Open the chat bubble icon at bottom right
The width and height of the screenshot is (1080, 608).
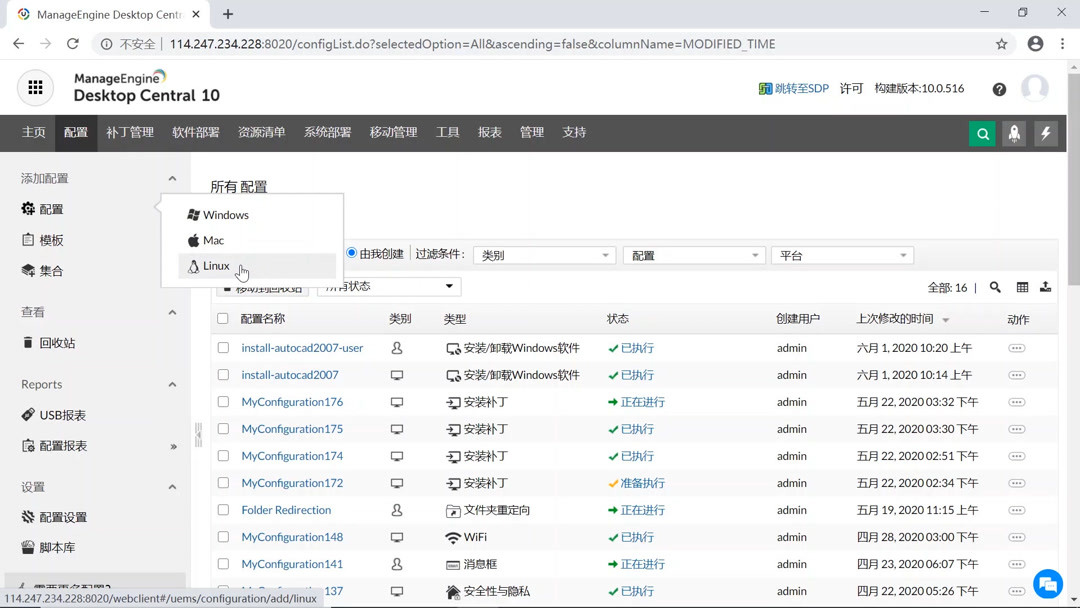coord(1047,583)
